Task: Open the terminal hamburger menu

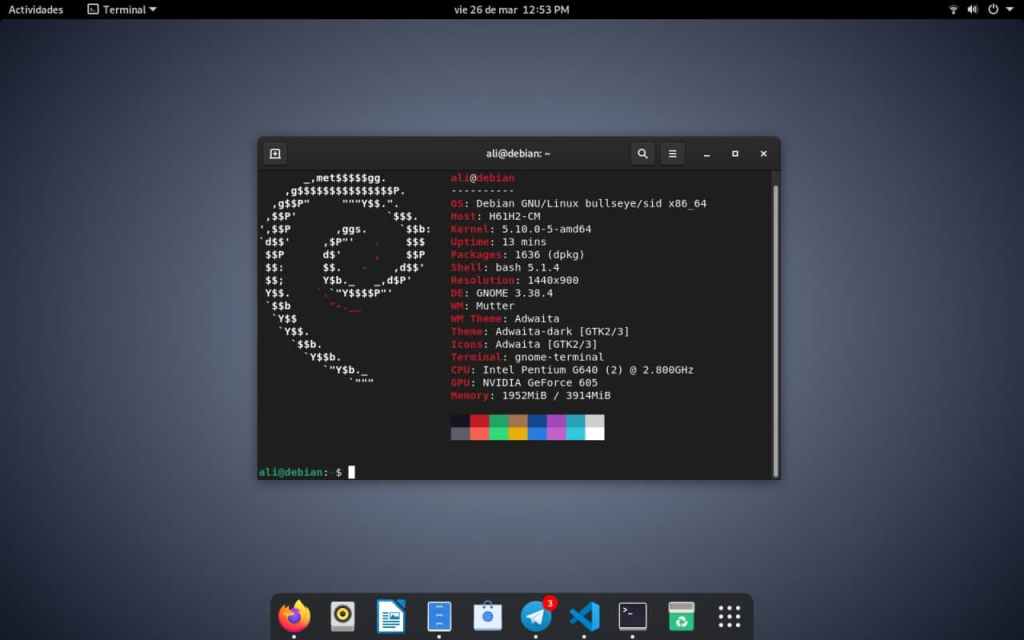Action: 673,153
